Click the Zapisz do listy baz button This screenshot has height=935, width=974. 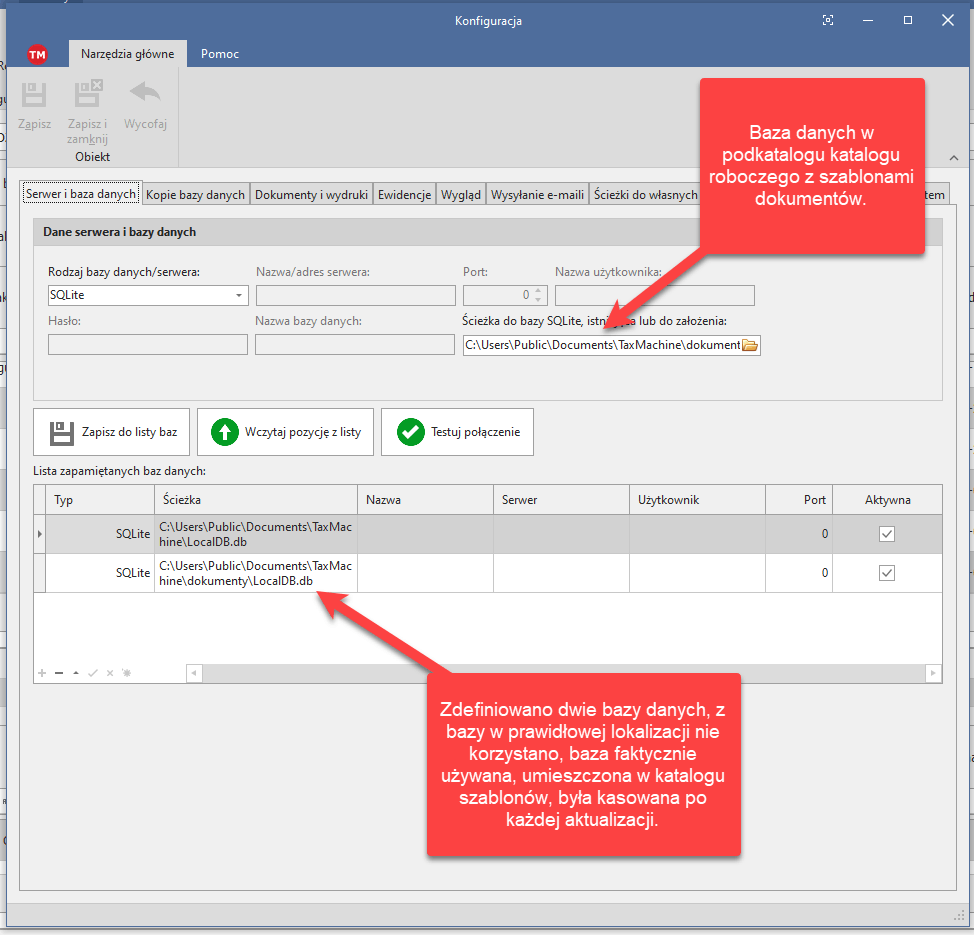pos(112,432)
